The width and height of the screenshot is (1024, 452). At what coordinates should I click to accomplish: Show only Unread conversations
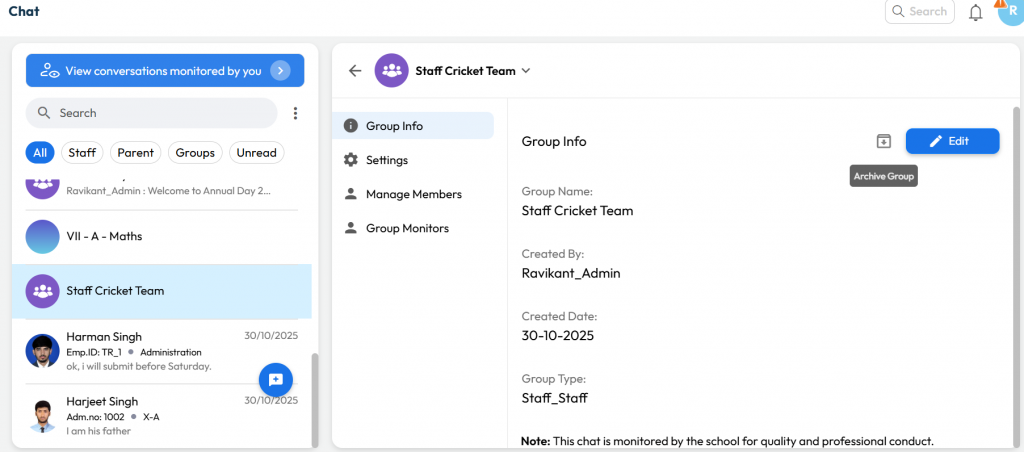coord(256,153)
